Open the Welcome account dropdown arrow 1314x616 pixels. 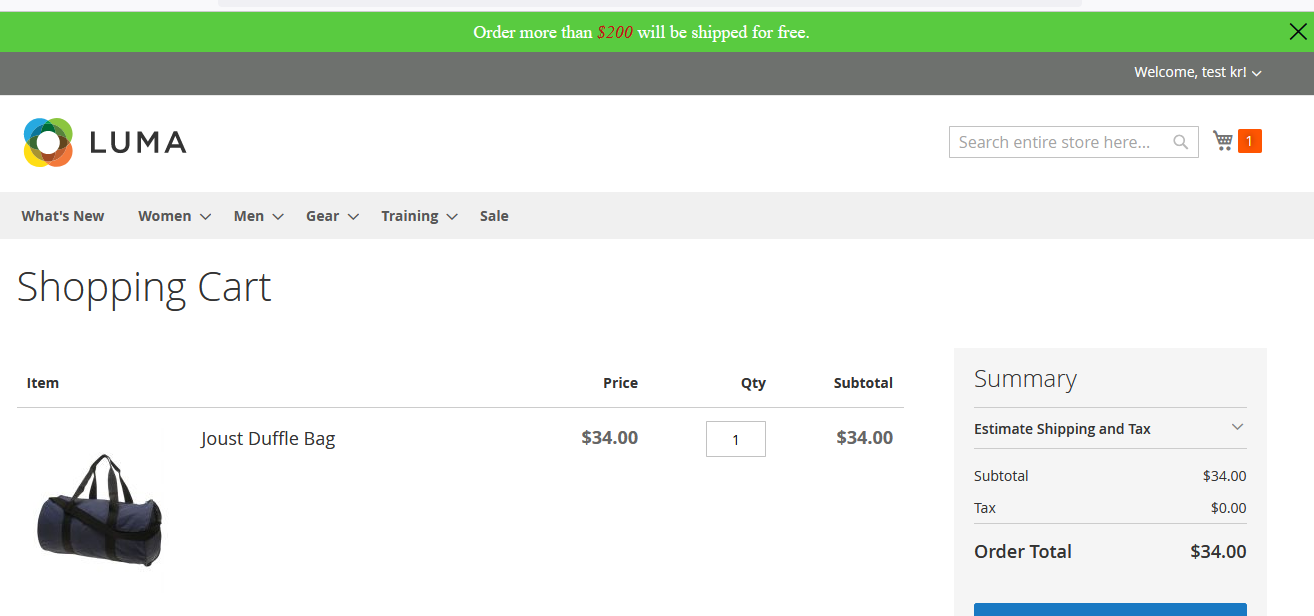click(1257, 73)
